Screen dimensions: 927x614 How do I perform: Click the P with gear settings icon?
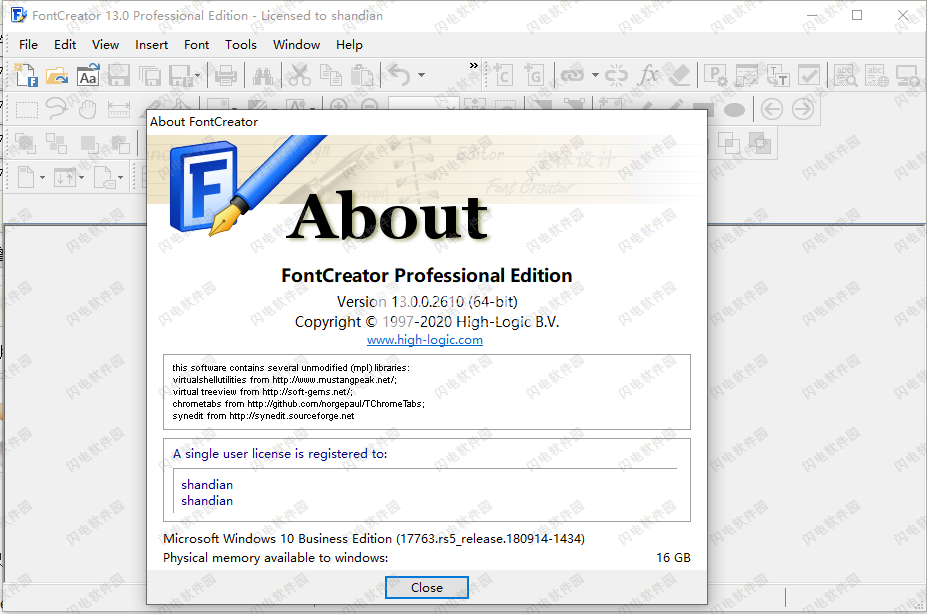tap(716, 75)
